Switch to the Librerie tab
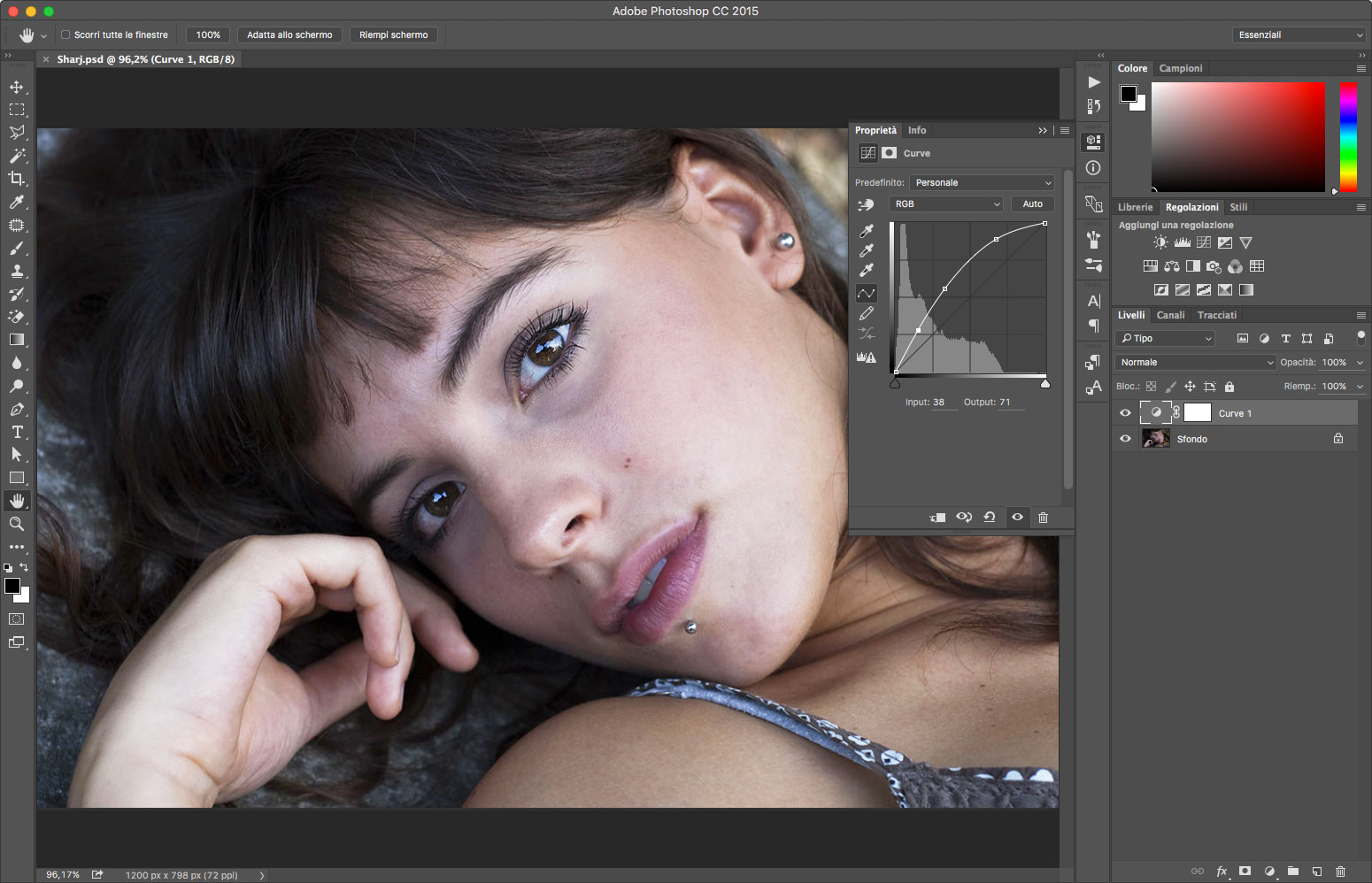The width and height of the screenshot is (1372, 883). point(1135,207)
